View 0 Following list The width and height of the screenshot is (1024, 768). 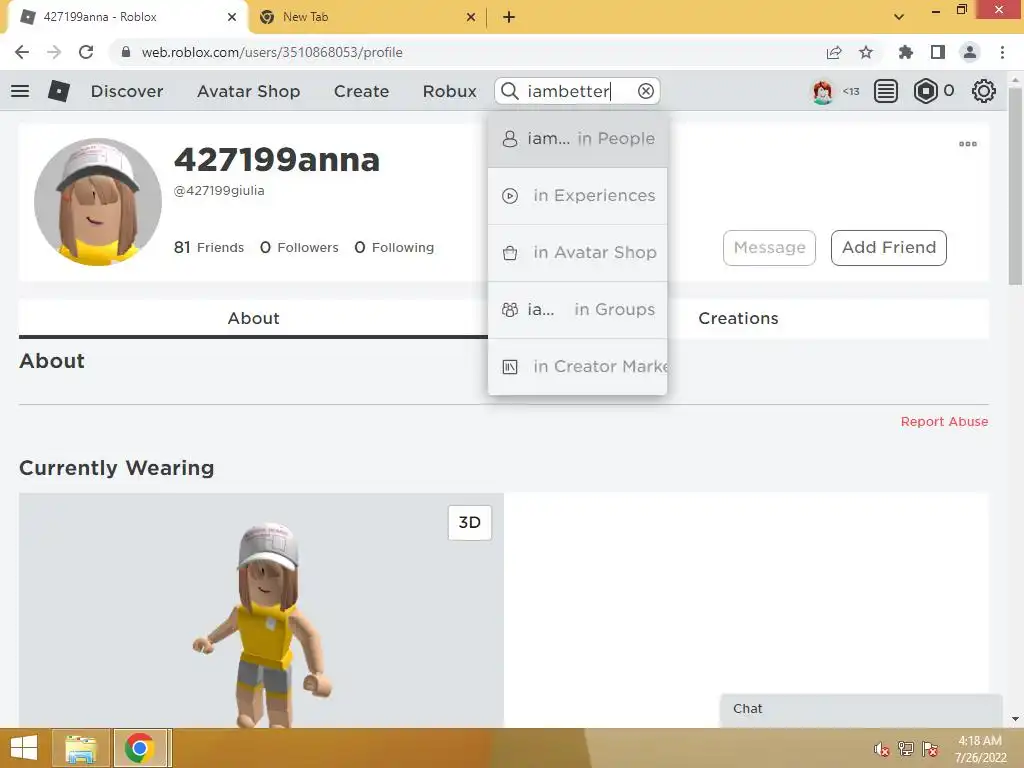tap(394, 248)
